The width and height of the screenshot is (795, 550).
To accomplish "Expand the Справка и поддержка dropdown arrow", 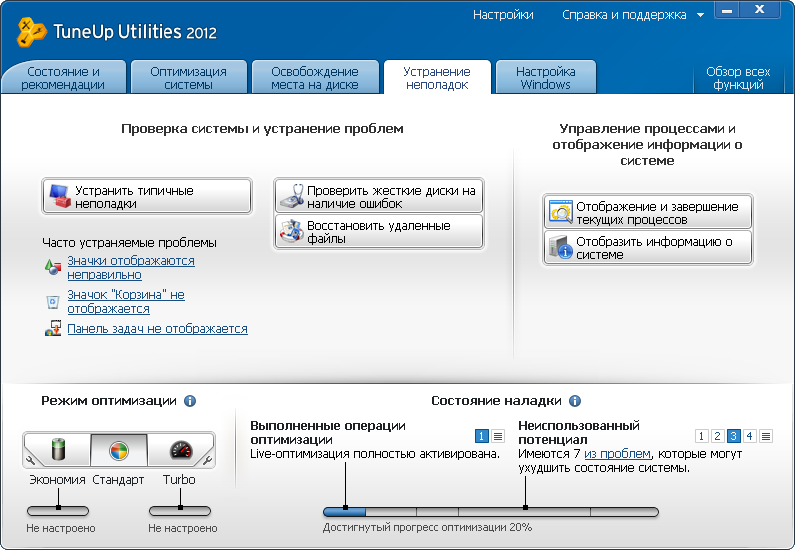I will (700, 15).
